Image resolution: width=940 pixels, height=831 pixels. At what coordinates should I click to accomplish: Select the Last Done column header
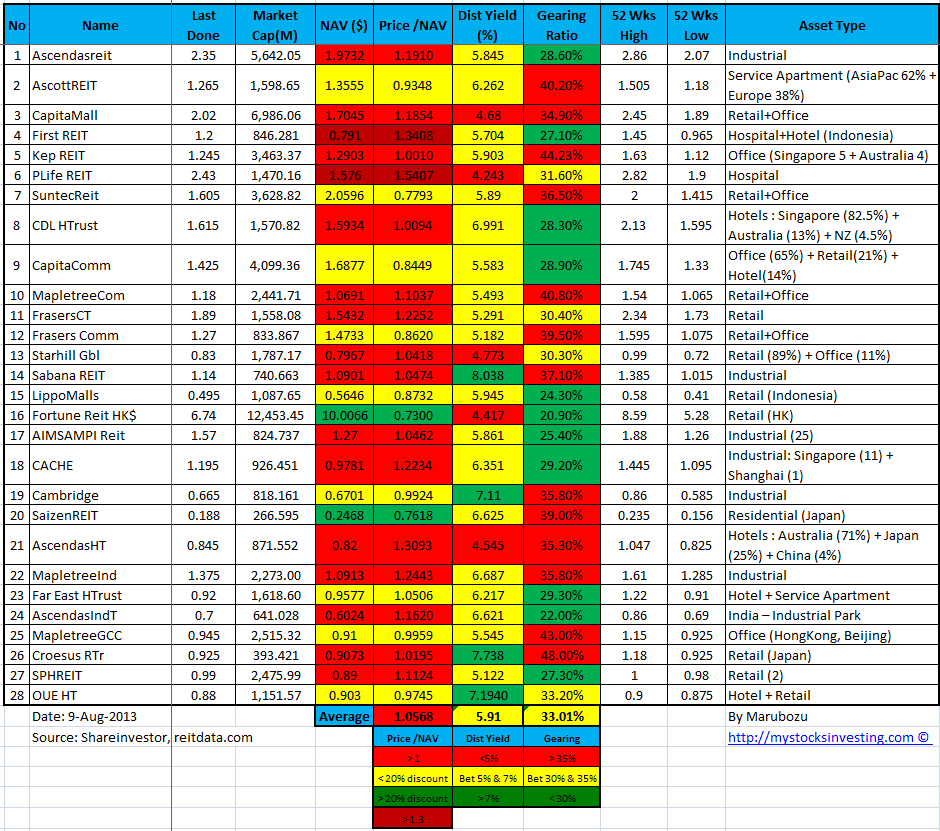pyautogui.click(x=203, y=25)
